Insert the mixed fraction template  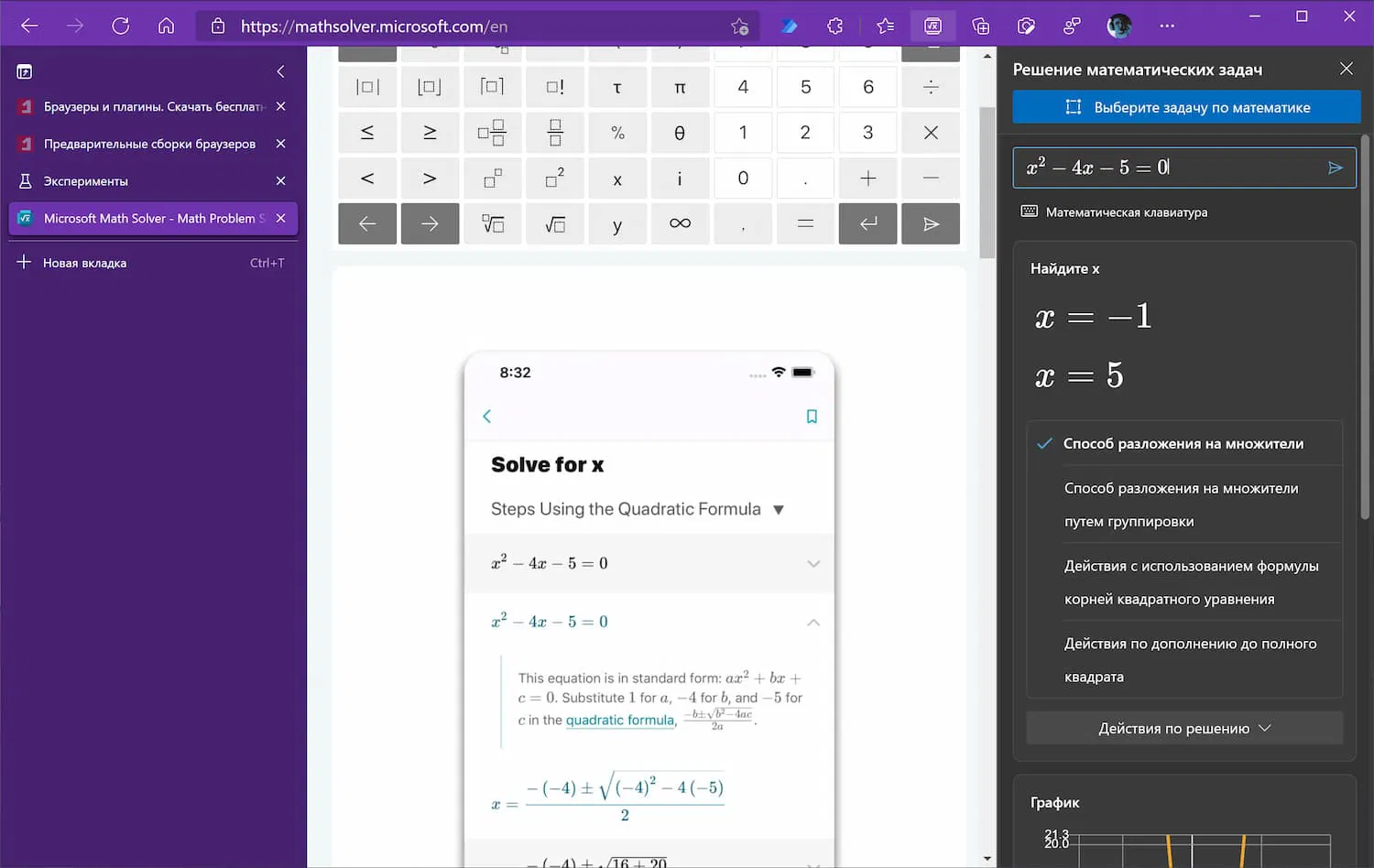[492, 133]
